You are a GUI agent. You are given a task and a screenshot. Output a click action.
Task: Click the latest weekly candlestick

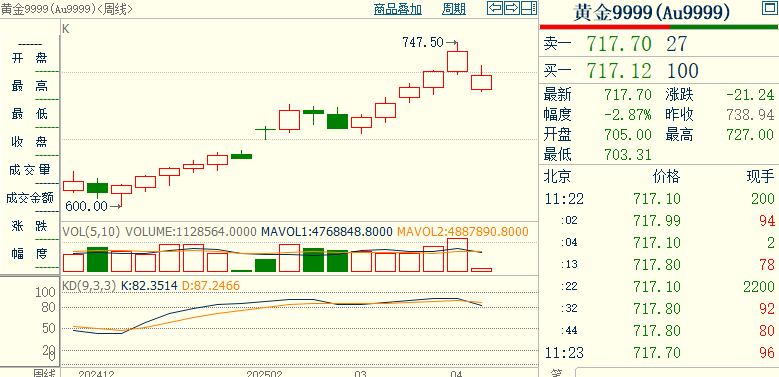[481, 79]
